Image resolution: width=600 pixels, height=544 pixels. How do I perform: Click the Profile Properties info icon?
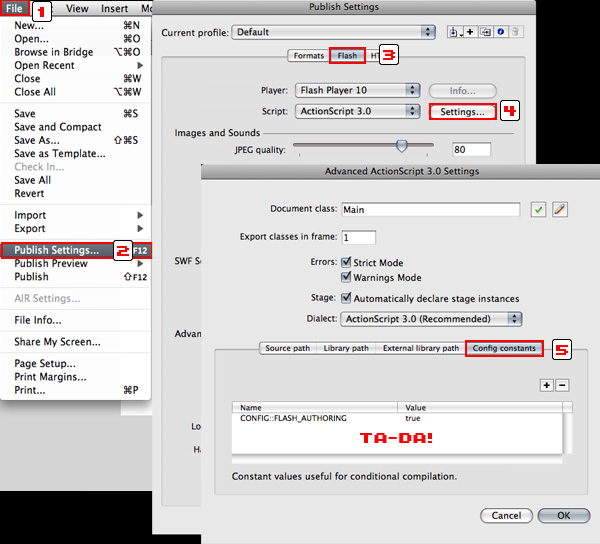point(501,32)
